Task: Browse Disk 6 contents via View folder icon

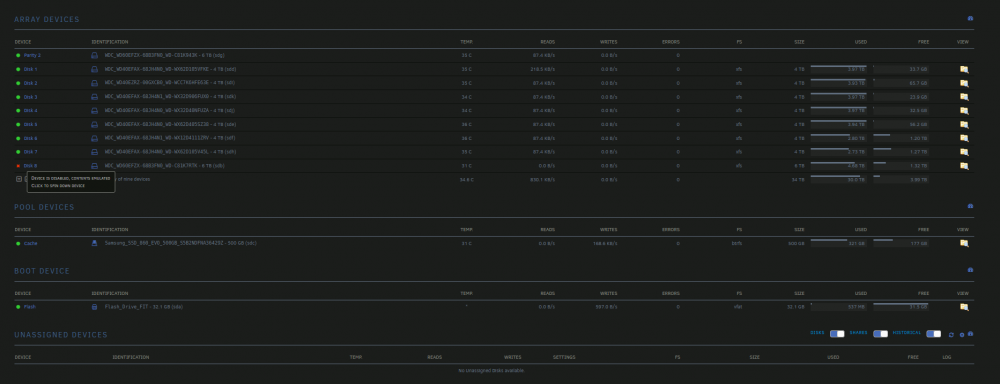Action: coord(964,138)
